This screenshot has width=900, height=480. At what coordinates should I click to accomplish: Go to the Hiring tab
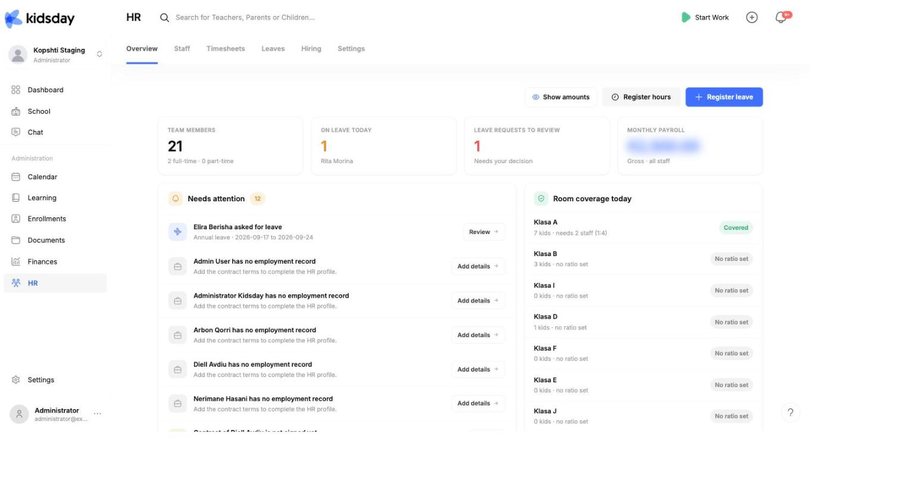[x=311, y=49]
